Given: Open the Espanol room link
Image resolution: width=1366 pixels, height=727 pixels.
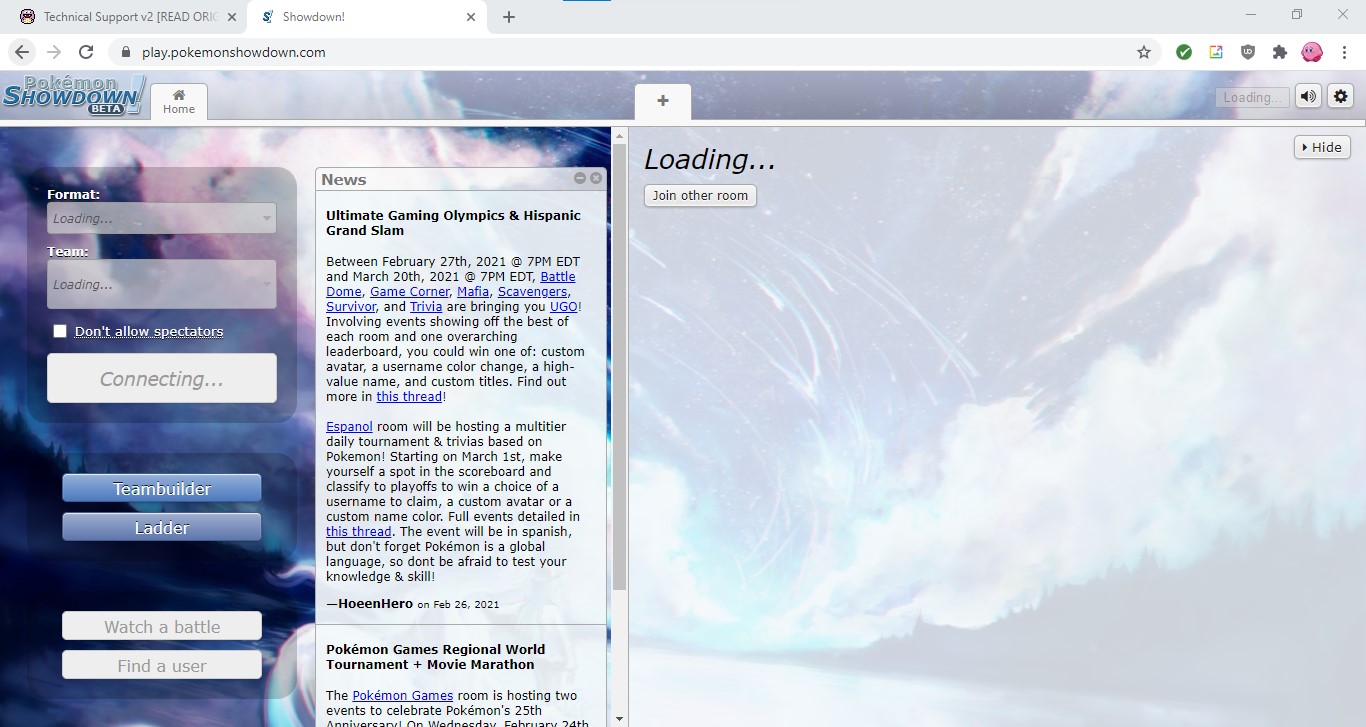Looking at the screenshot, I should (349, 427).
